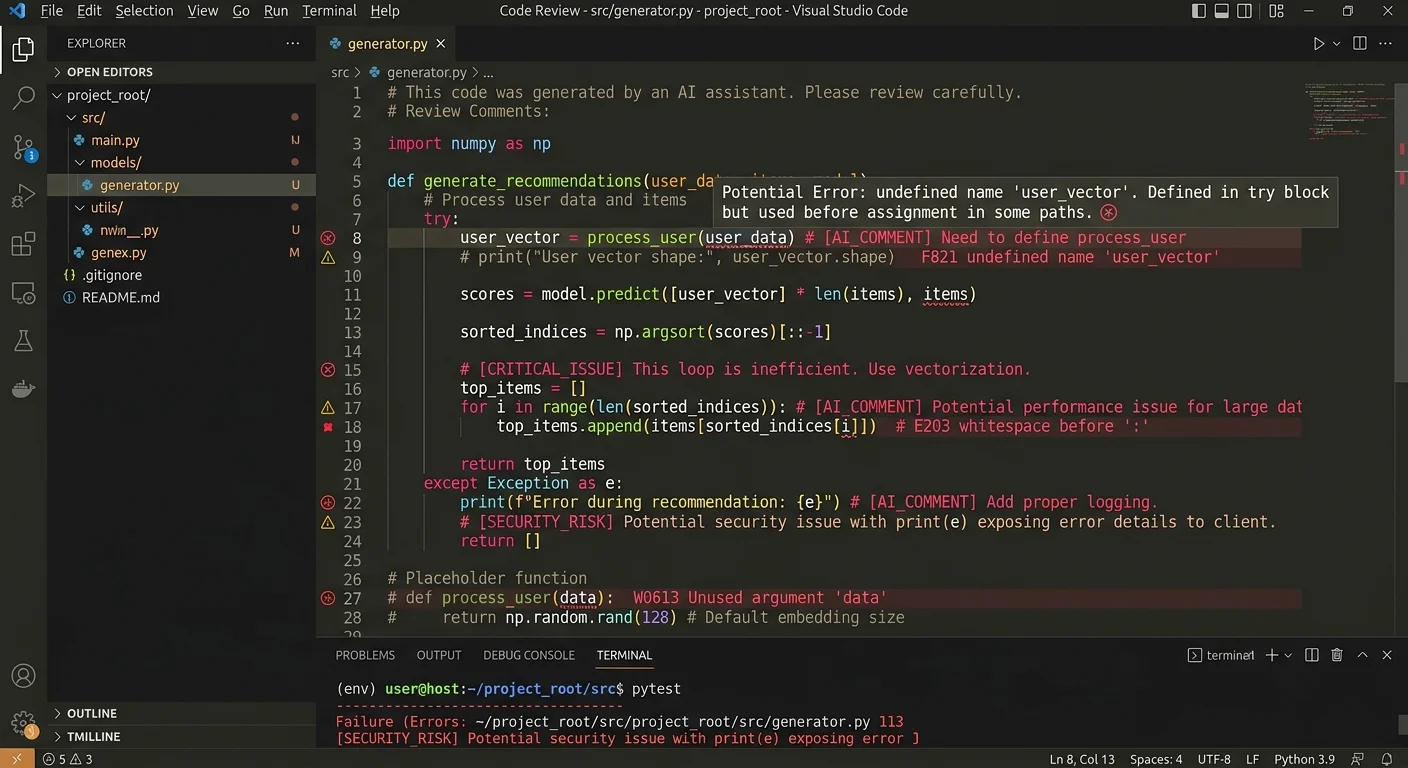1408x768 pixels.
Task: Open the Explorer view in activity bar
Action: [23, 49]
